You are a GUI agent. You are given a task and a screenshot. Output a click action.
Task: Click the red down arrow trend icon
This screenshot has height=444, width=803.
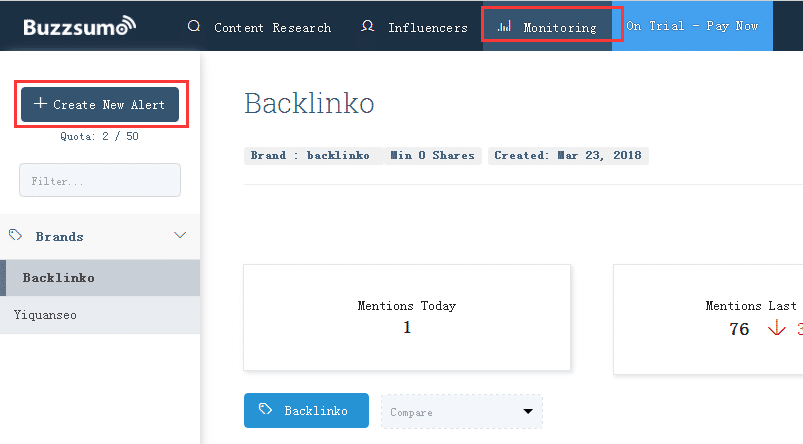(x=776, y=328)
